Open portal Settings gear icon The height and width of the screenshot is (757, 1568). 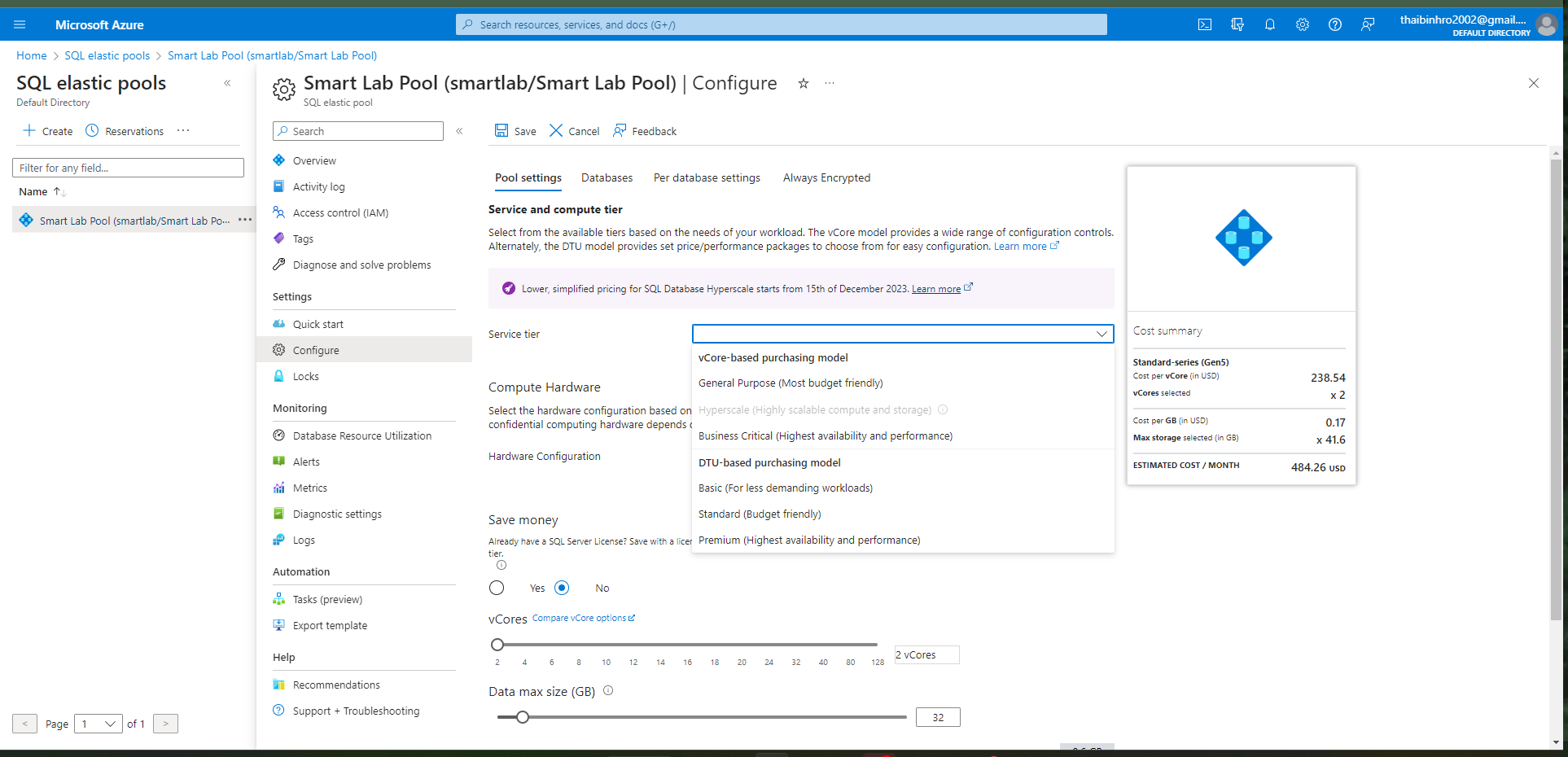click(1303, 24)
